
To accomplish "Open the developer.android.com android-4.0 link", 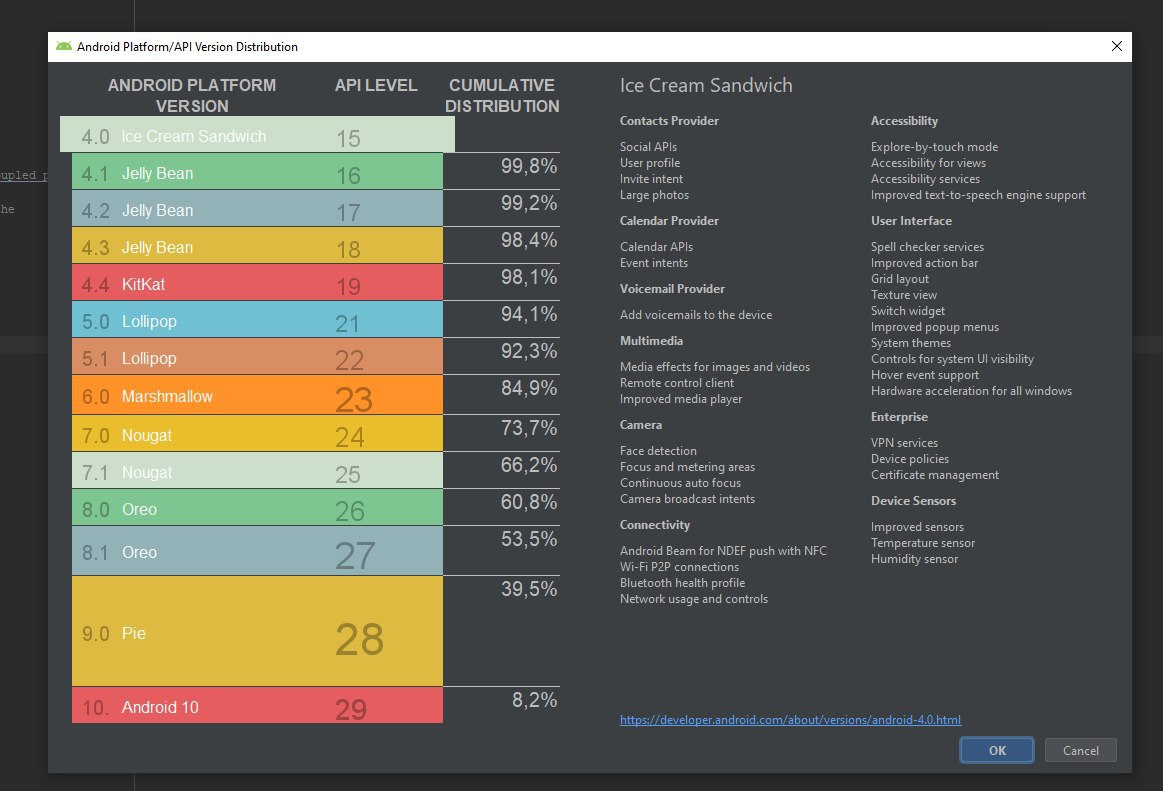I will coord(790,720).
